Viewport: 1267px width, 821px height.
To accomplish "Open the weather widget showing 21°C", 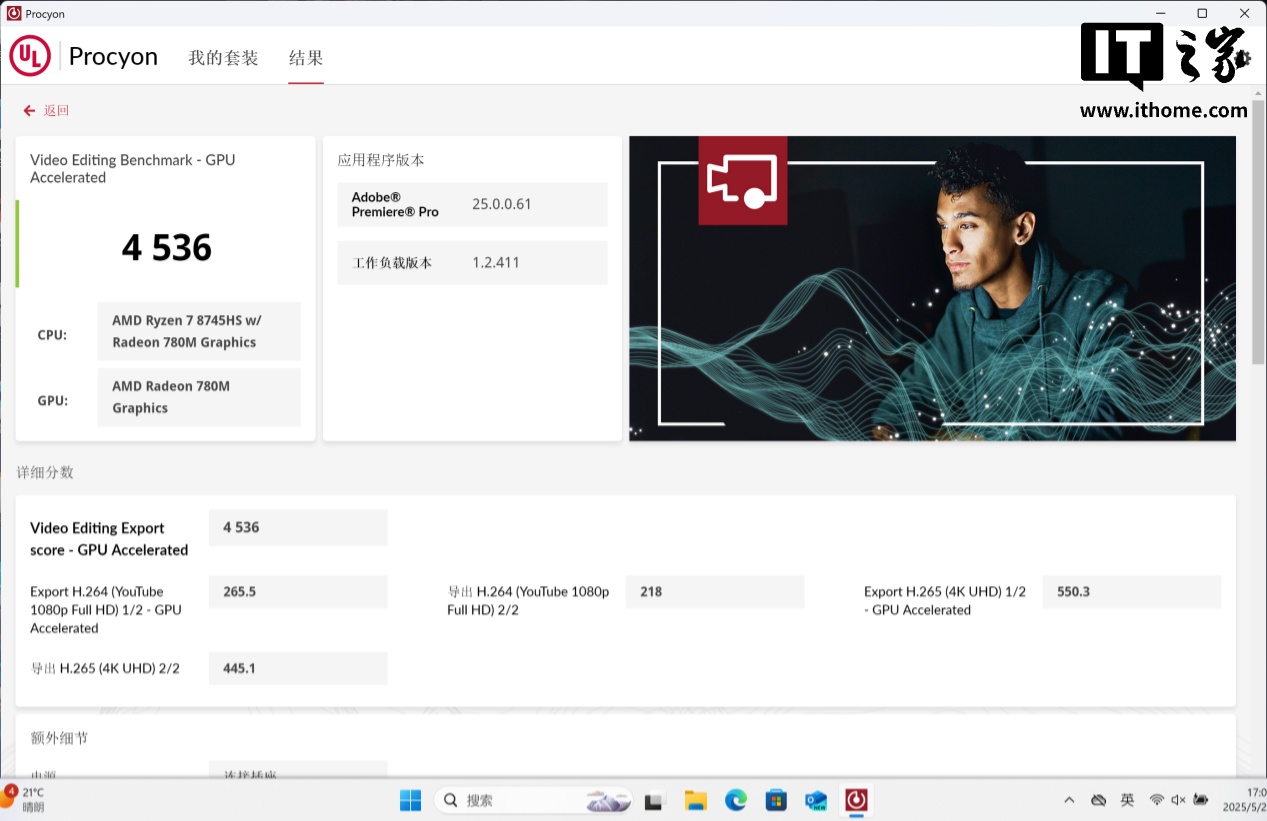I will [x=25, y=799].
